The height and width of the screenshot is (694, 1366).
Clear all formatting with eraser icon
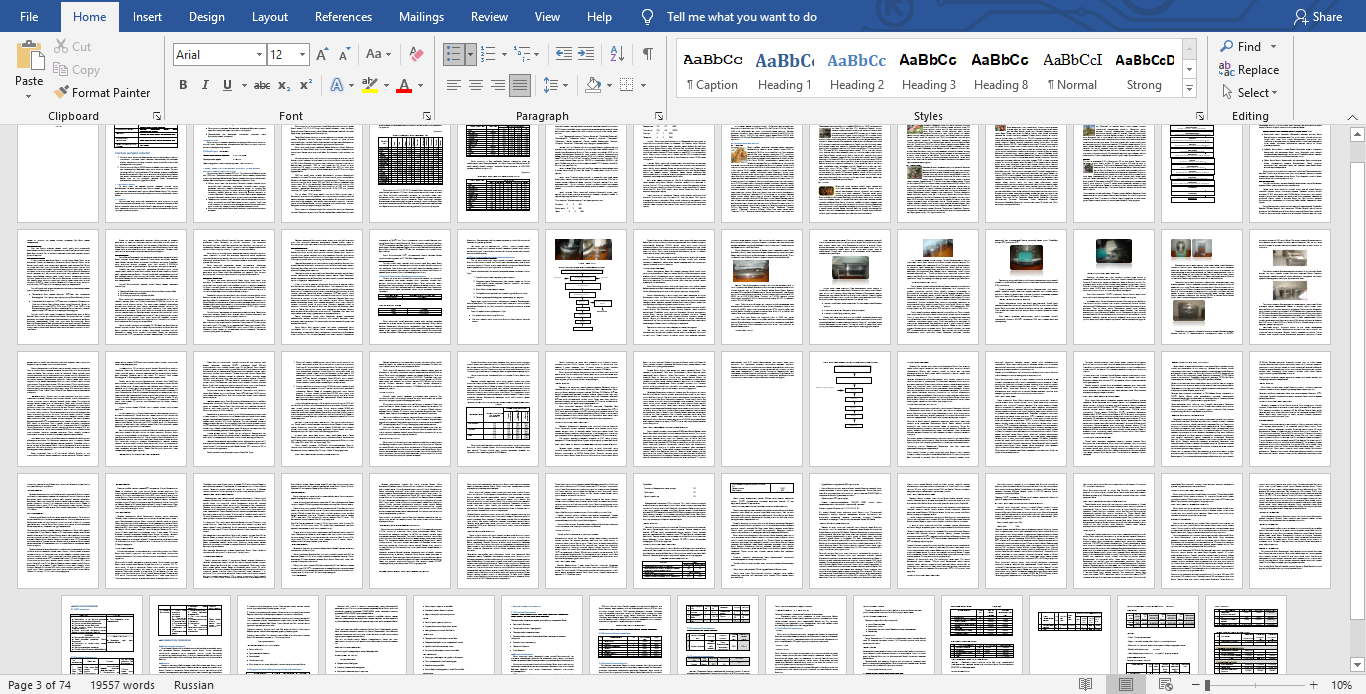417,54
